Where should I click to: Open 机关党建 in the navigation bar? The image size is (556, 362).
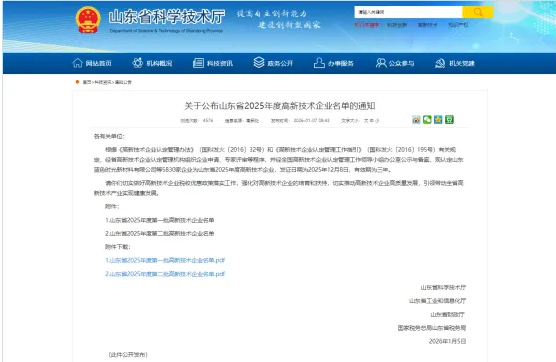455,63
